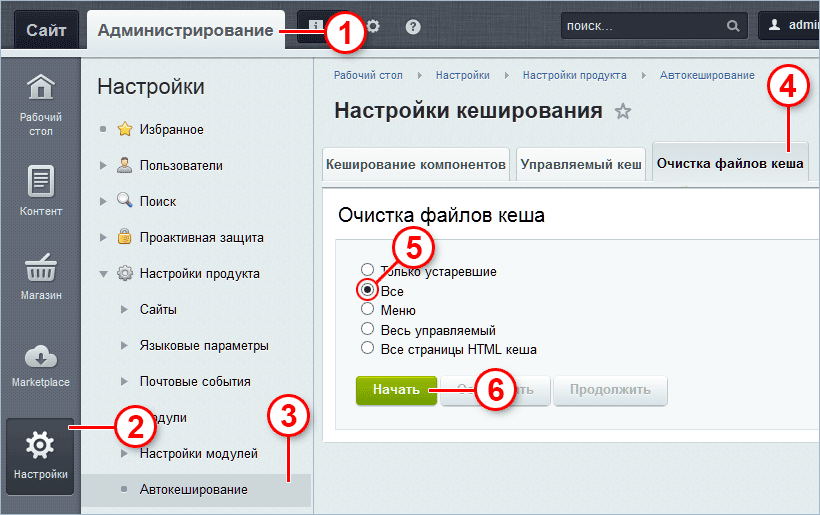Expand the Проактивная защита tree node
Screen dimensions: 820x515
pos(104,237)
